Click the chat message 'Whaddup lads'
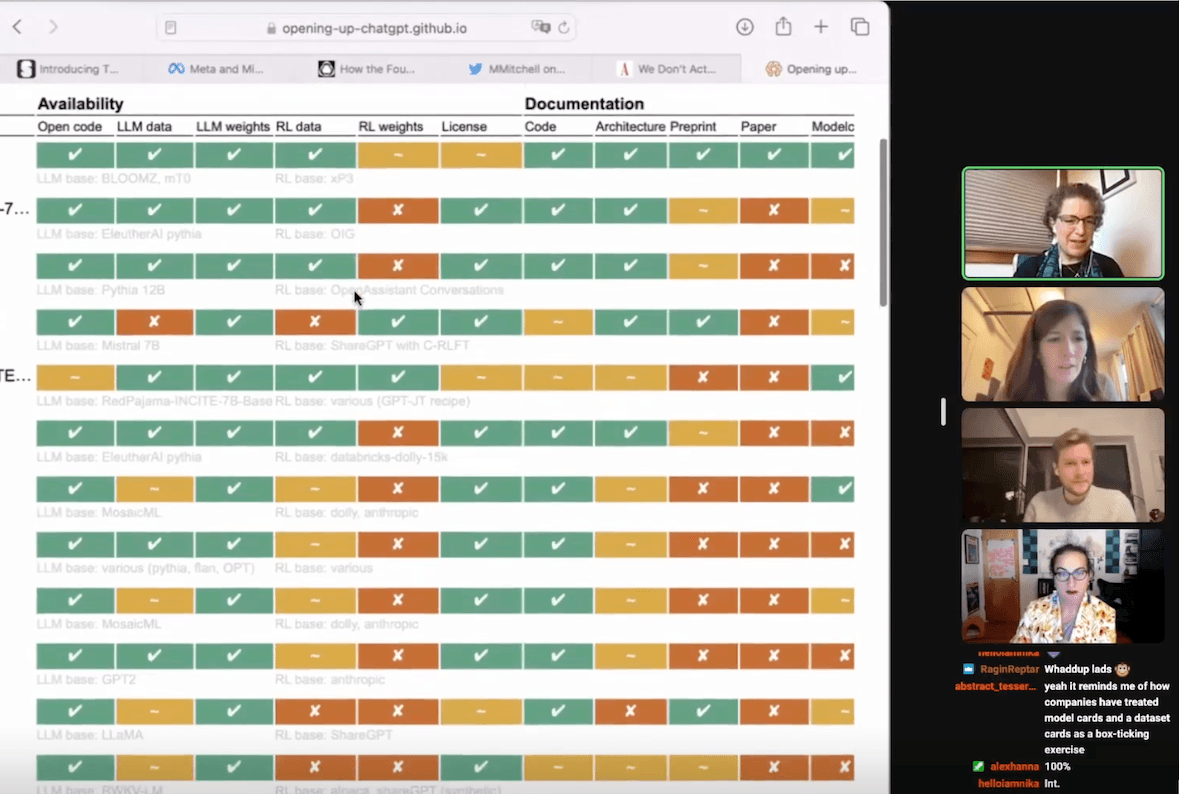This screenshot has width=1179, height=794. 1077,669
